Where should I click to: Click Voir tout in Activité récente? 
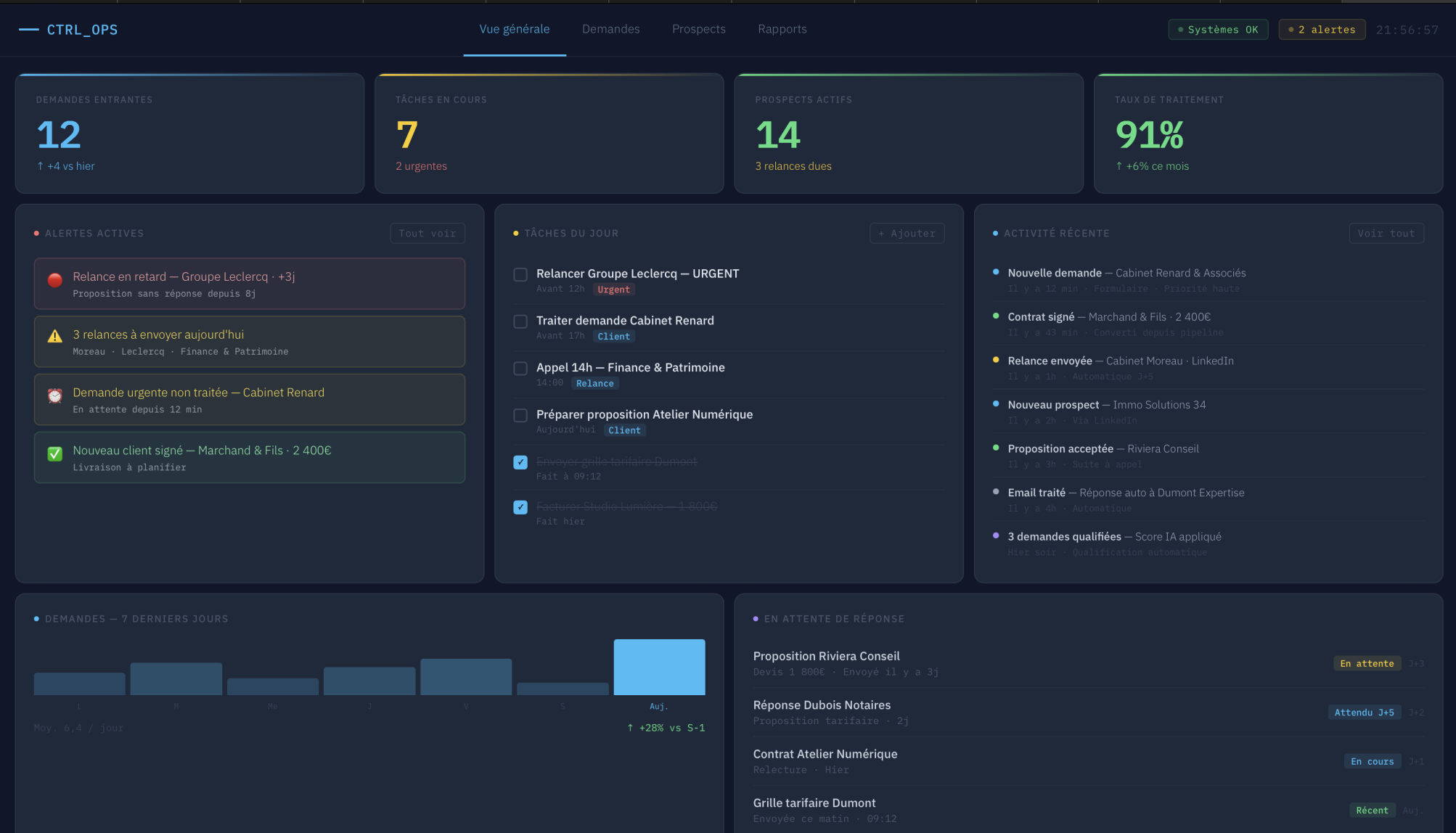pyautogui.click(x=1386, y=233)
